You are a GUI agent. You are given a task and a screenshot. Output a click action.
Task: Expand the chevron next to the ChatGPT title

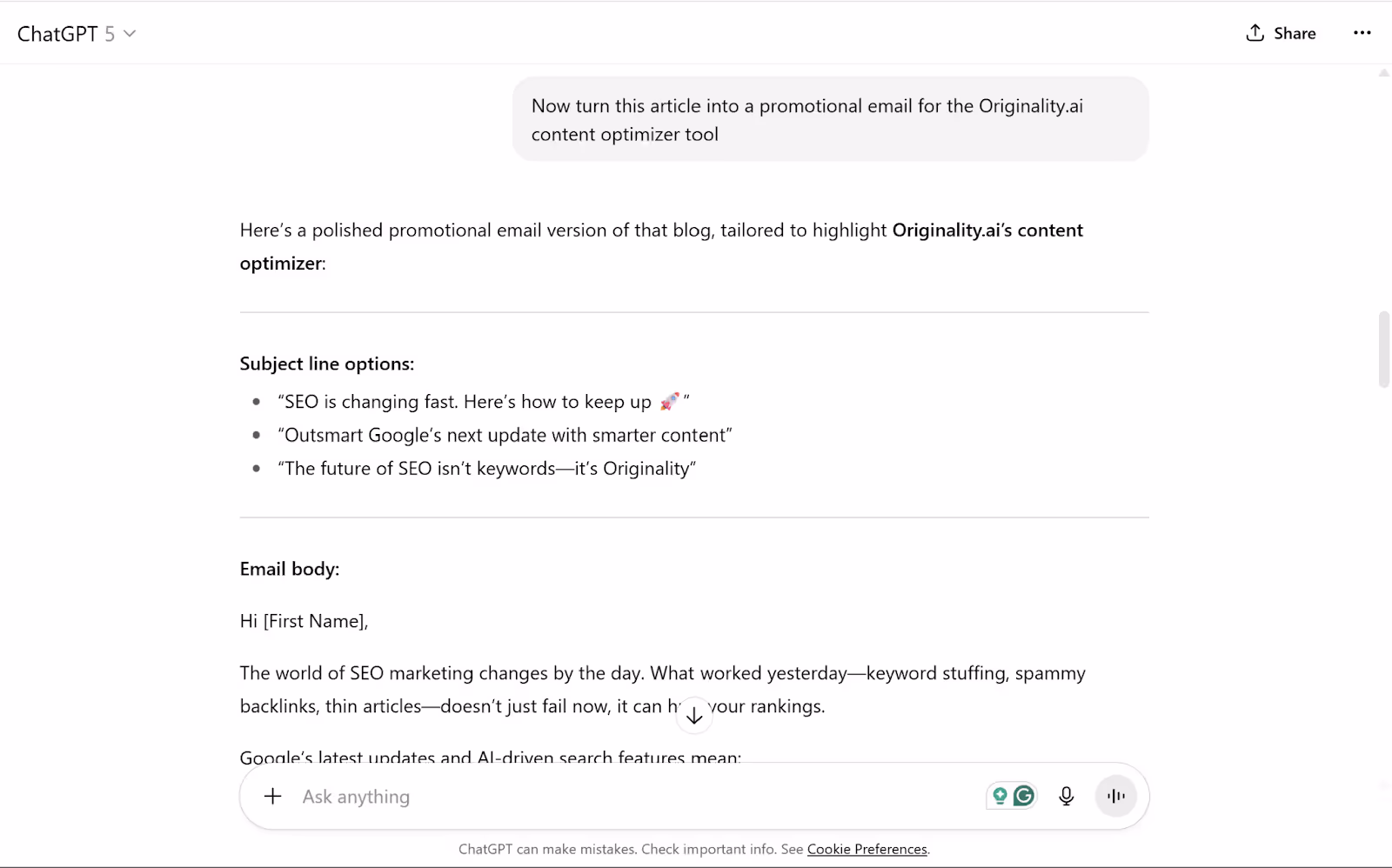[130, 34]
